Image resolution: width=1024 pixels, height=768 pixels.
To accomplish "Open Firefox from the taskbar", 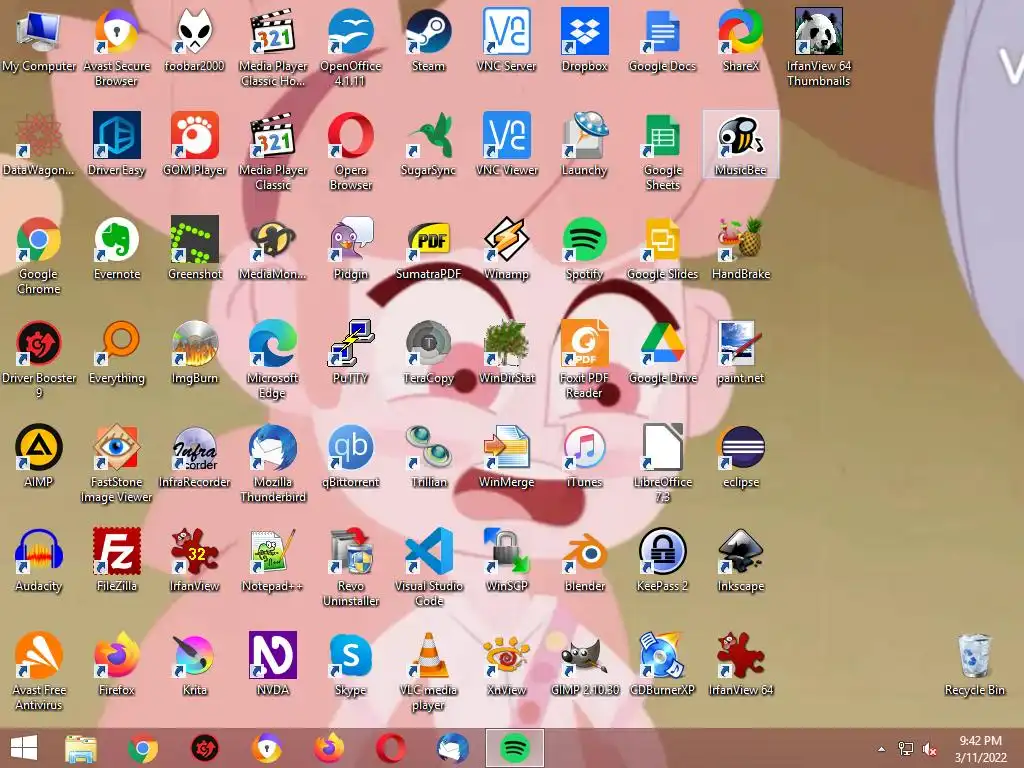I will 328,748.
